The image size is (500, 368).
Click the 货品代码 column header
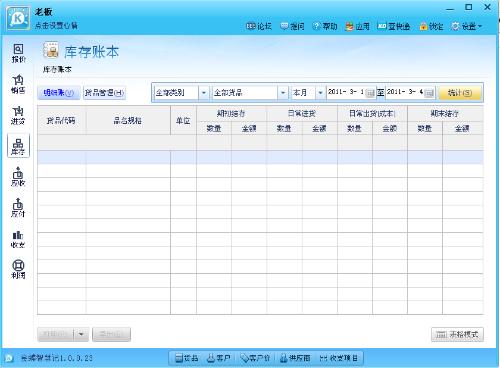[x=61, y=120]
